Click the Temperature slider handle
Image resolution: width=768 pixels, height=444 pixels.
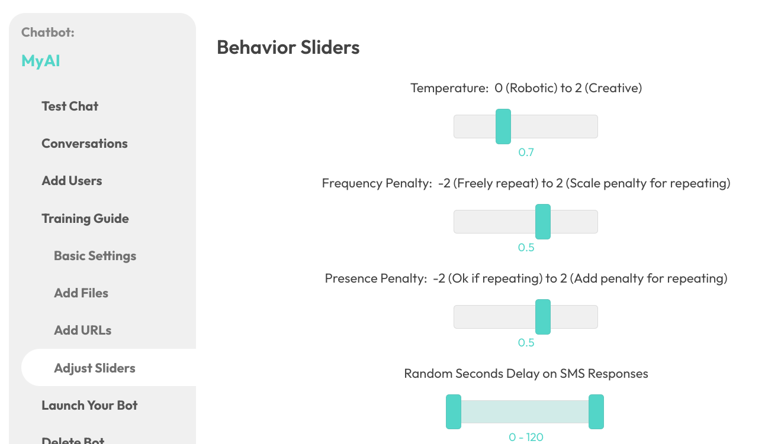(503, 126)
